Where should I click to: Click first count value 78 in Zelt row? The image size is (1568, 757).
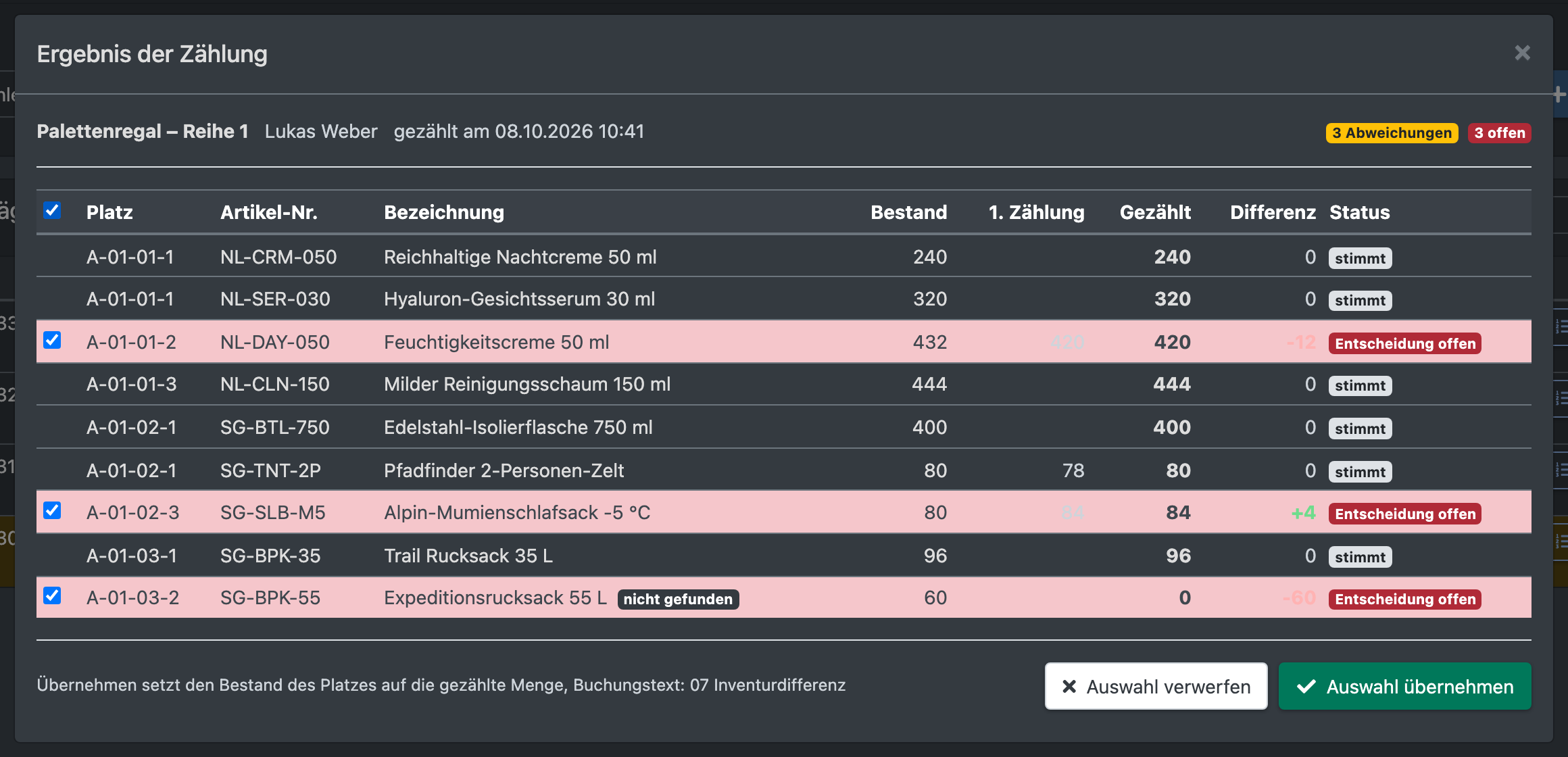pyautogui.click(x=1073, y=470)
